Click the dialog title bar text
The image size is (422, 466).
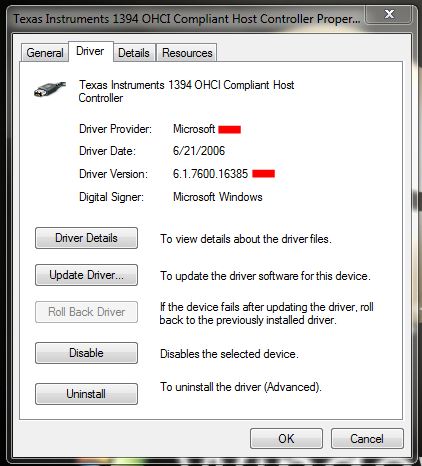187,19
